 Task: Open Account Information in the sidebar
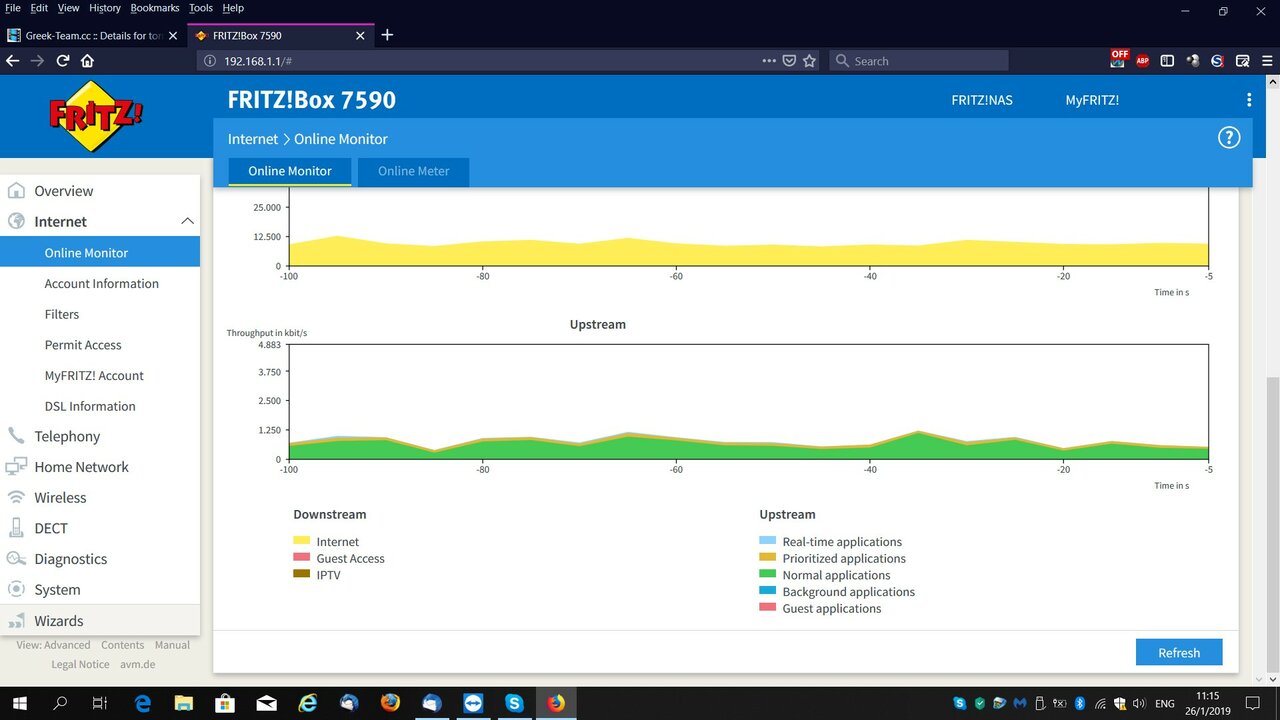(101, 284)
